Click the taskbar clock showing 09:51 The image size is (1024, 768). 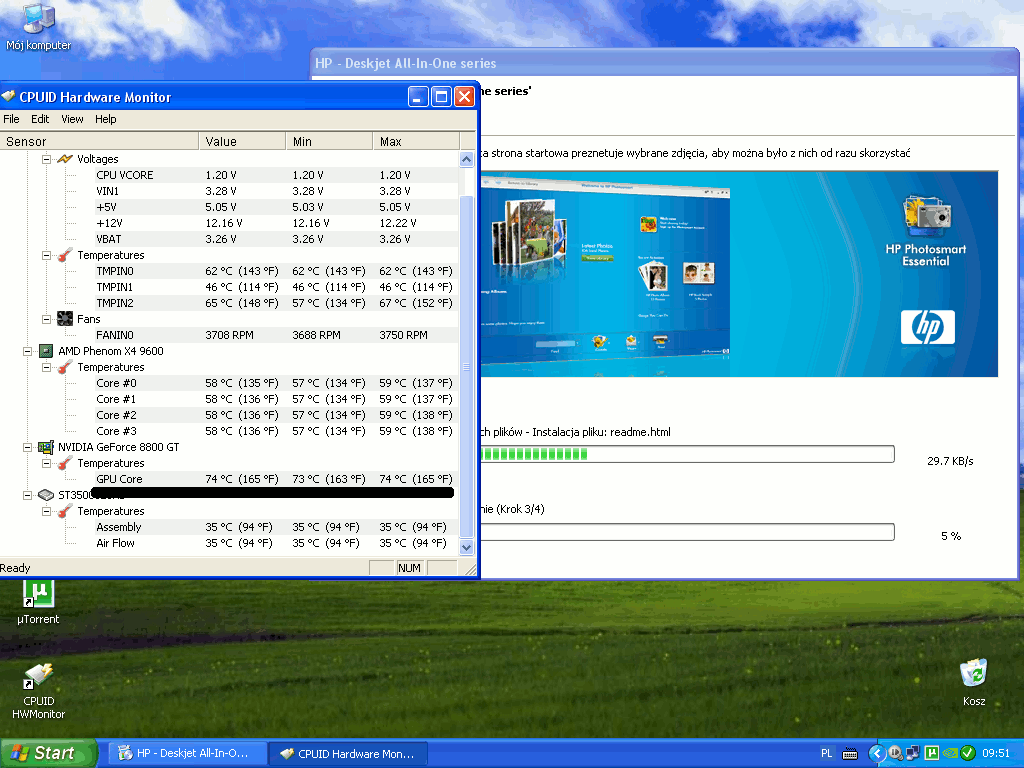(995, 753)
